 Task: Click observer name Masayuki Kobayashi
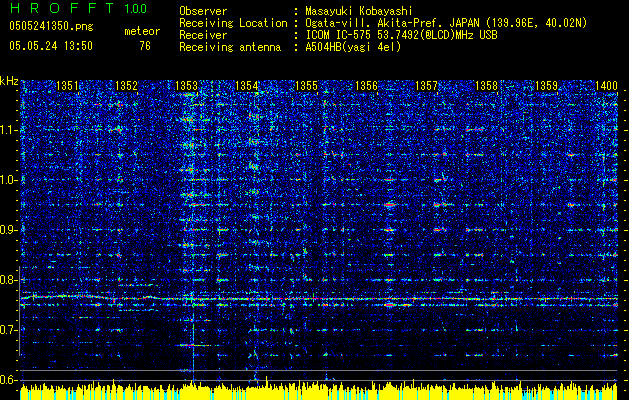pos(359,11)
